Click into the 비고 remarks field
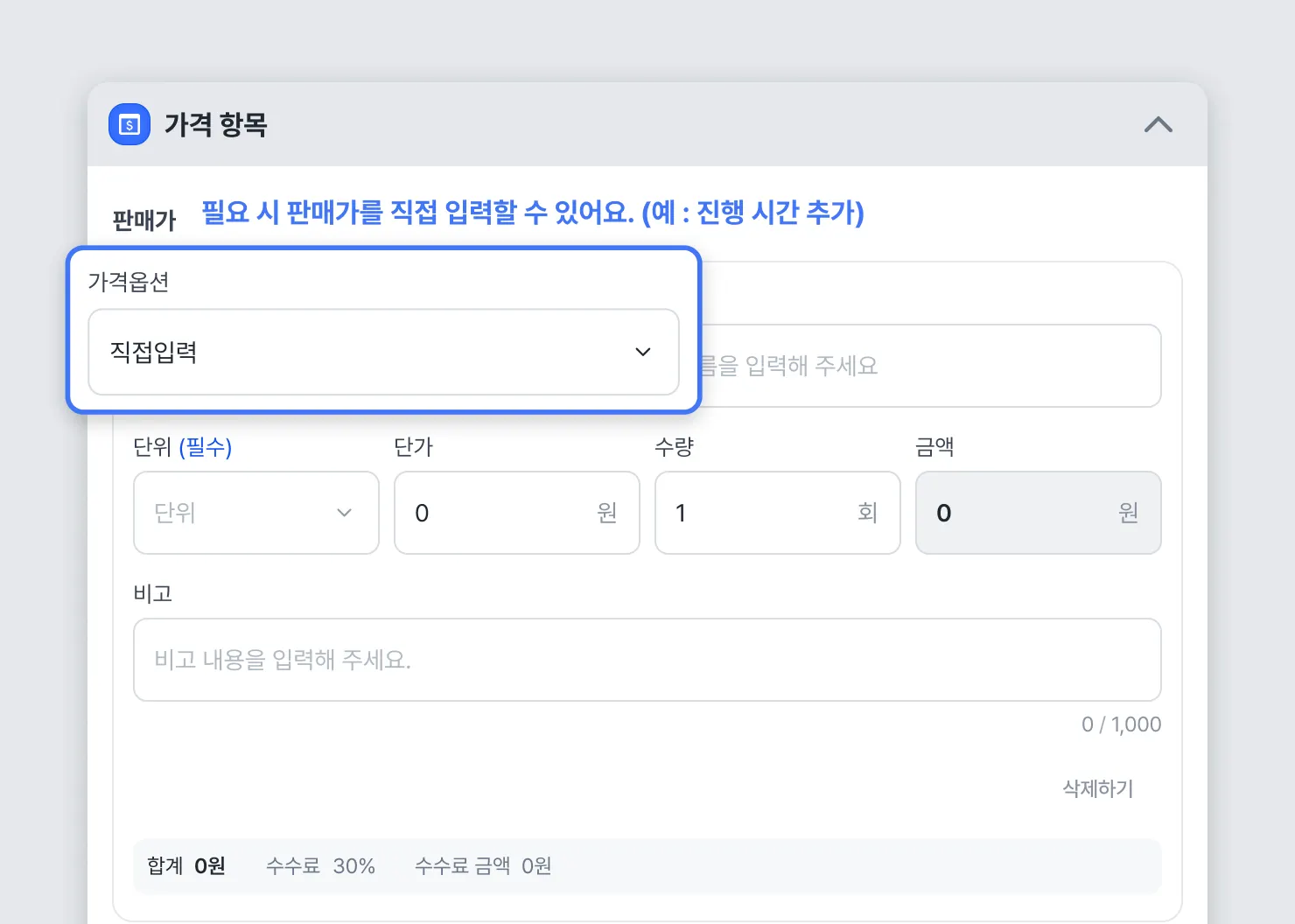Image resolution: width=1295 pixels, height=924 pixels. point(647,660)
